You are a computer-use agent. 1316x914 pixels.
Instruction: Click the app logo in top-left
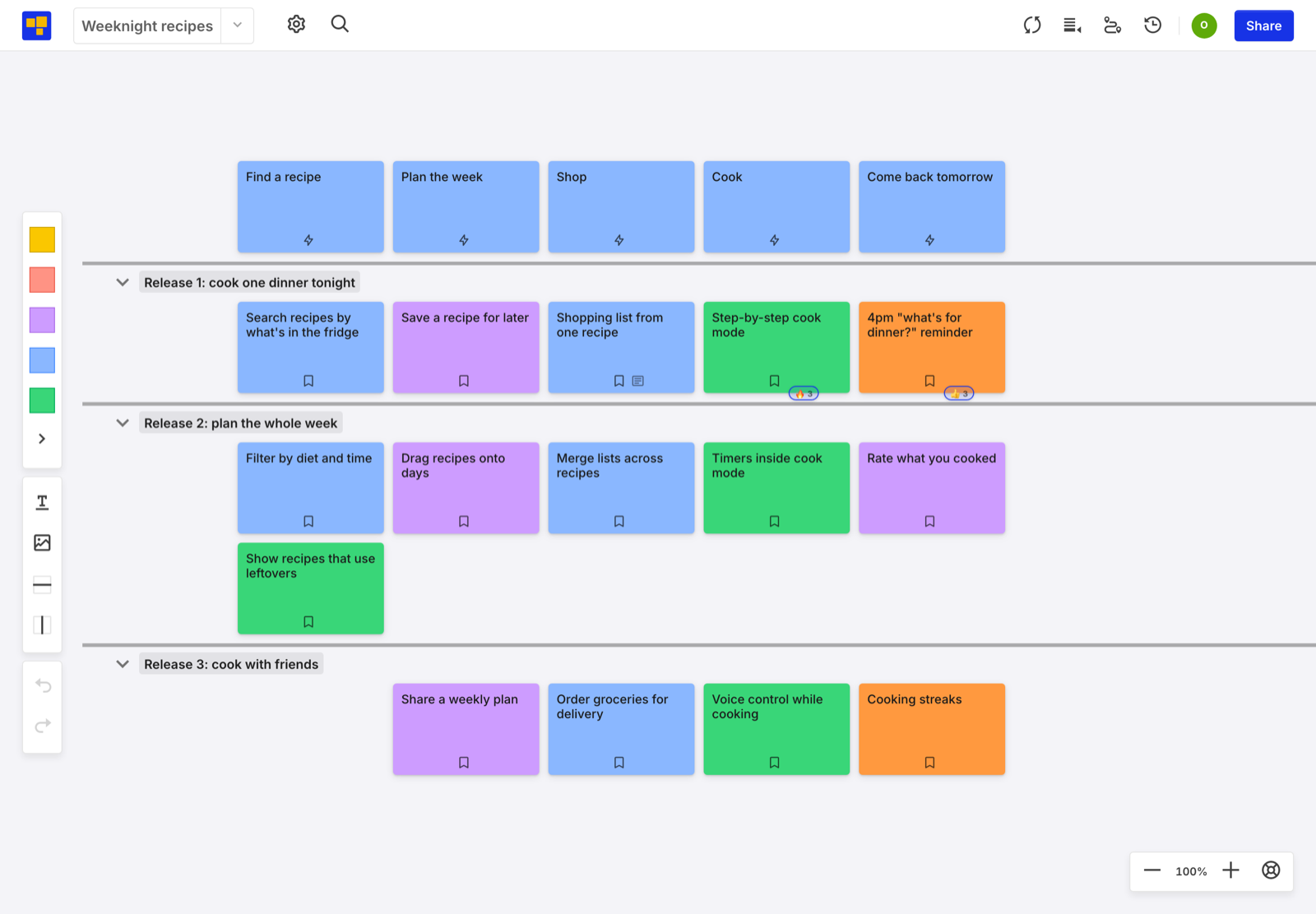(x=36, y=26)
